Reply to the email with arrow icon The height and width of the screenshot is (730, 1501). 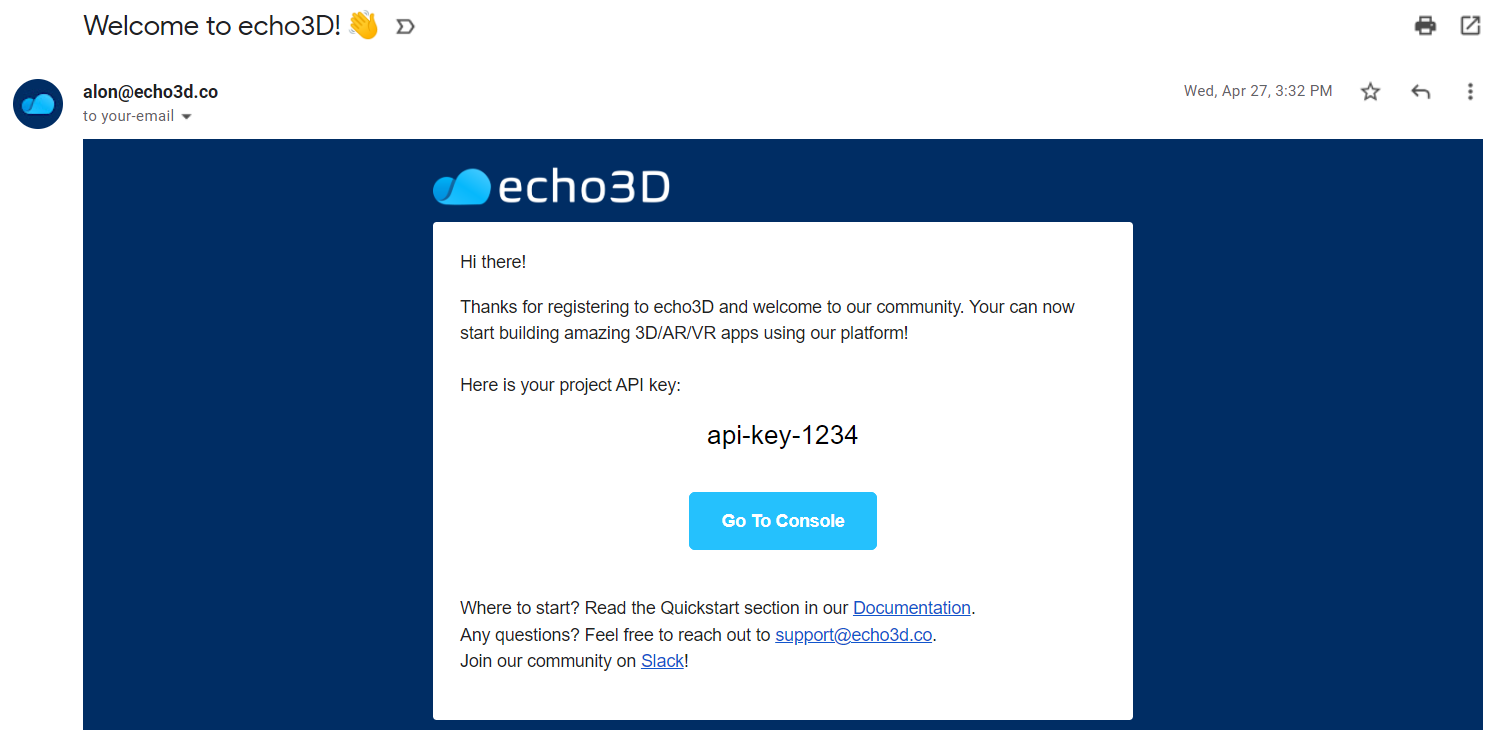point(1420,92)
